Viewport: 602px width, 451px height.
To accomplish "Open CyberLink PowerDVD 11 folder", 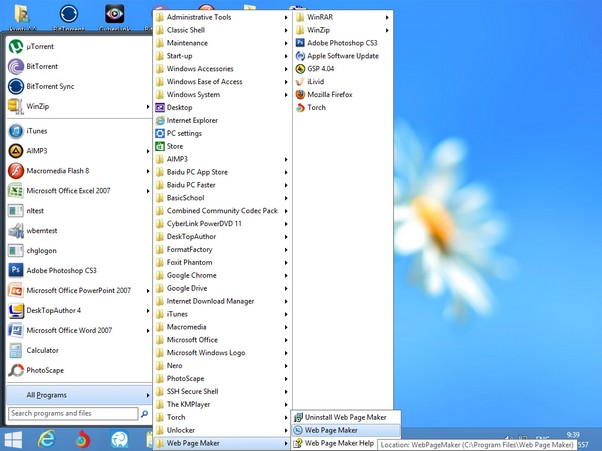I will 222,224.
